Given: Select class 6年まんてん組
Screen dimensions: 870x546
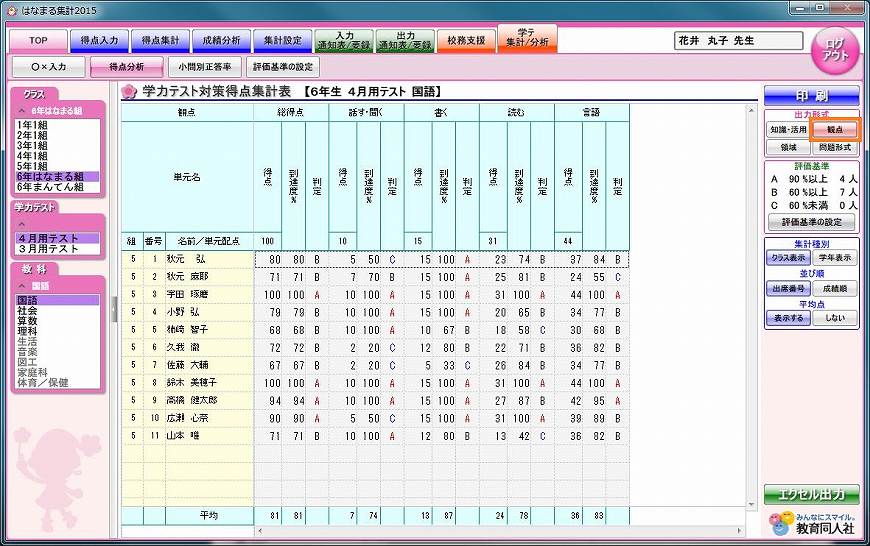Looking at the screenshot, I should [58, 187].
